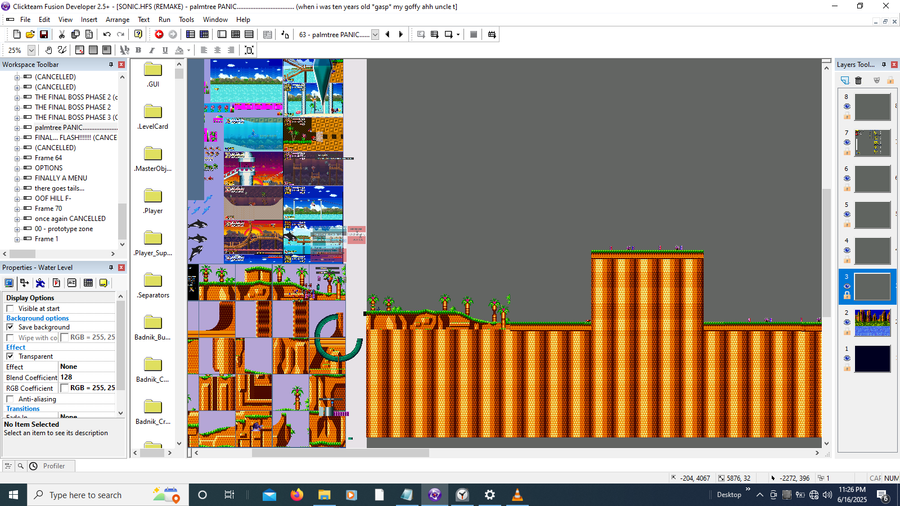900x506 pixels.
Task: Open the Profiler tab at bottom
Action: tap(54, 466)
